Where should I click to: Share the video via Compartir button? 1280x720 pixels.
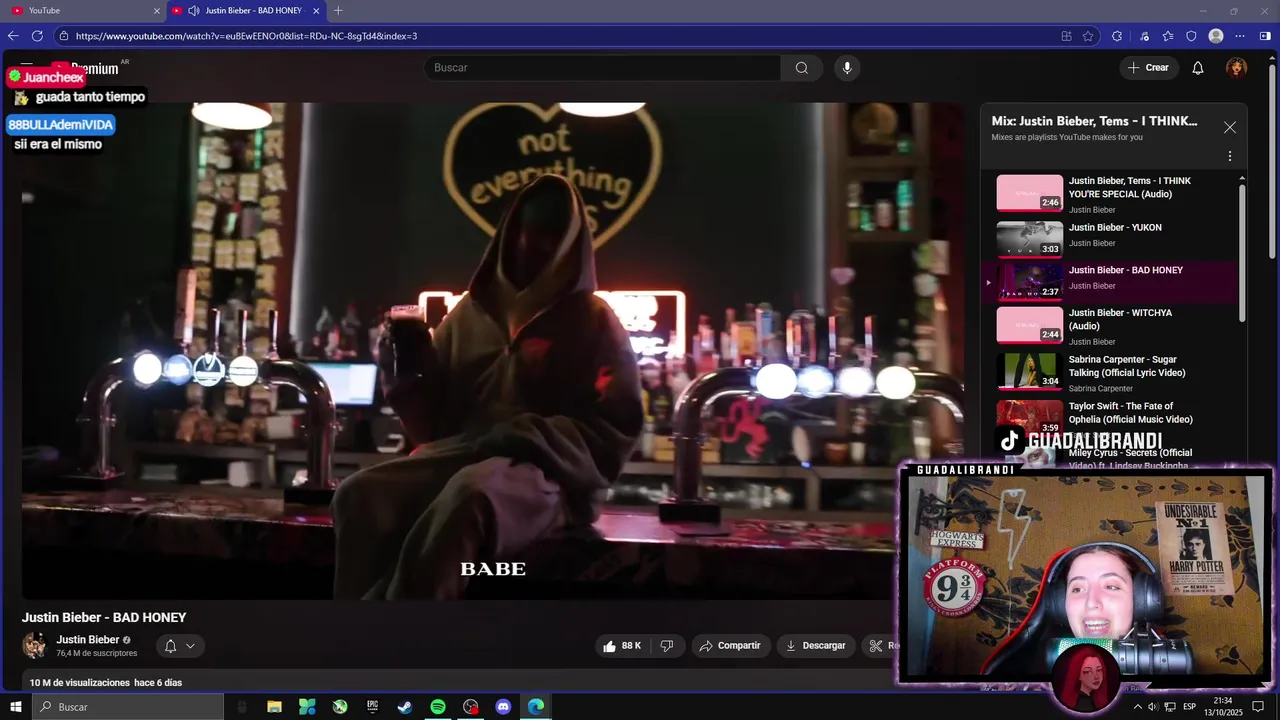(x=731, y=646)
